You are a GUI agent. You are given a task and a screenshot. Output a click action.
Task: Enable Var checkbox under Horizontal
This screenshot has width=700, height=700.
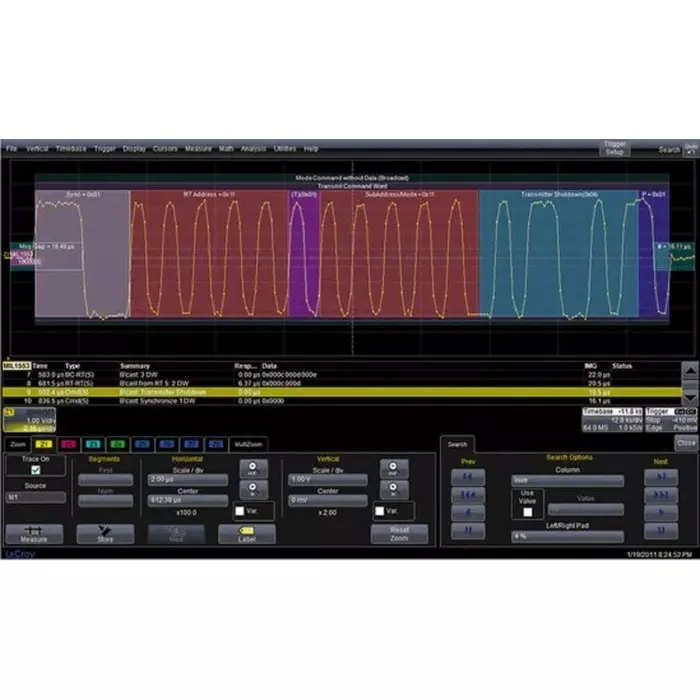click(240, 511)
